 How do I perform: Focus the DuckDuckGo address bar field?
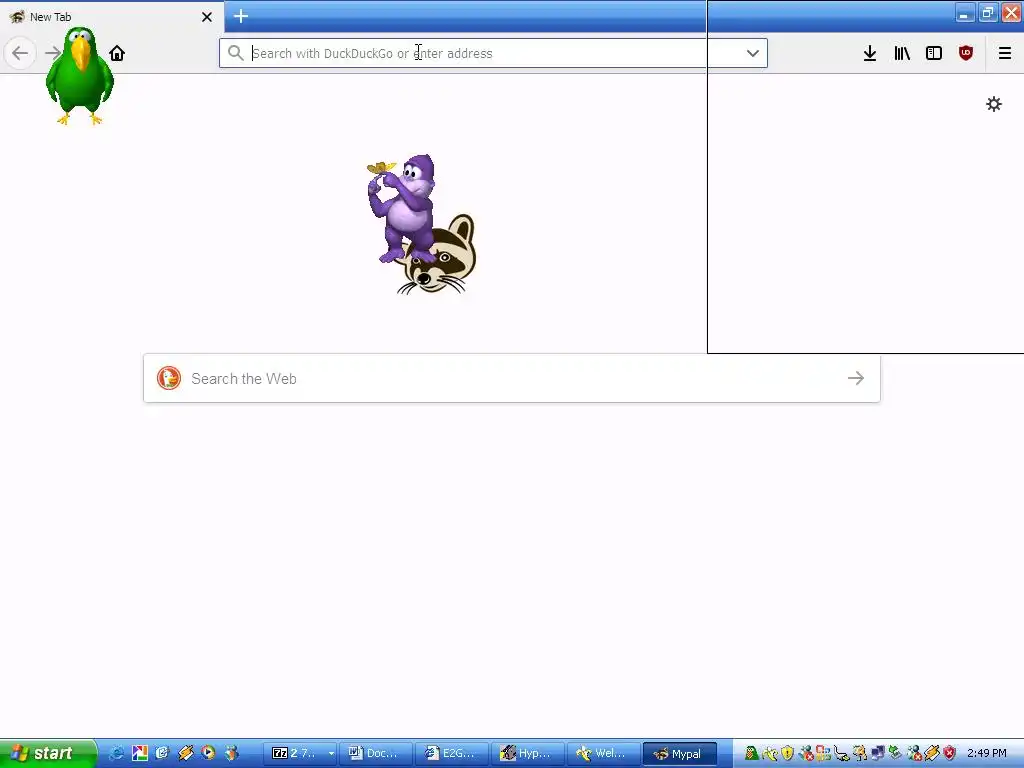pos(493,53)
